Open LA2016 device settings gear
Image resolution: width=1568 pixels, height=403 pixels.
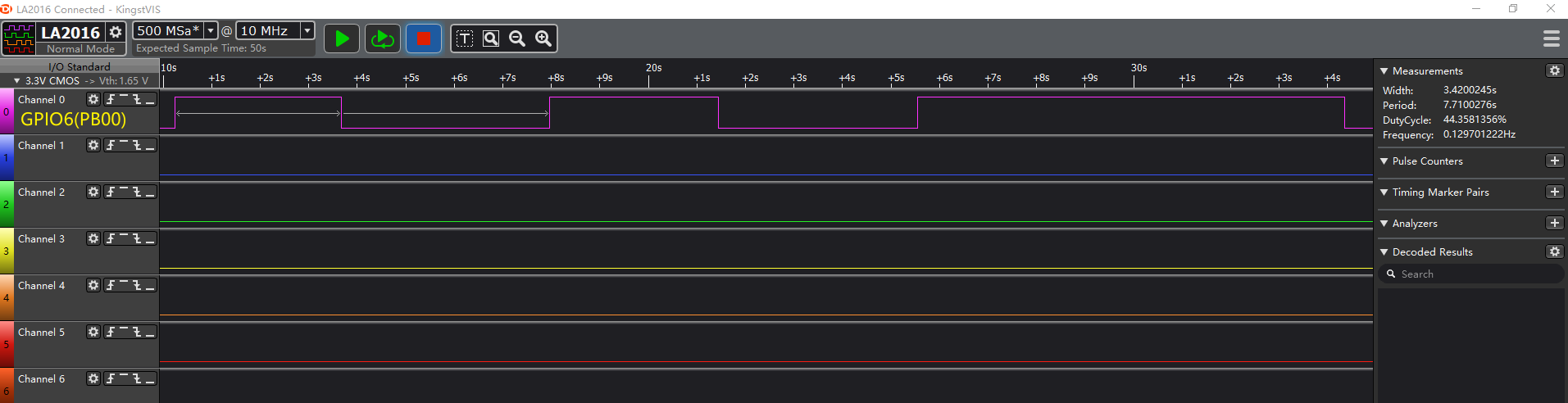(116, 32)
